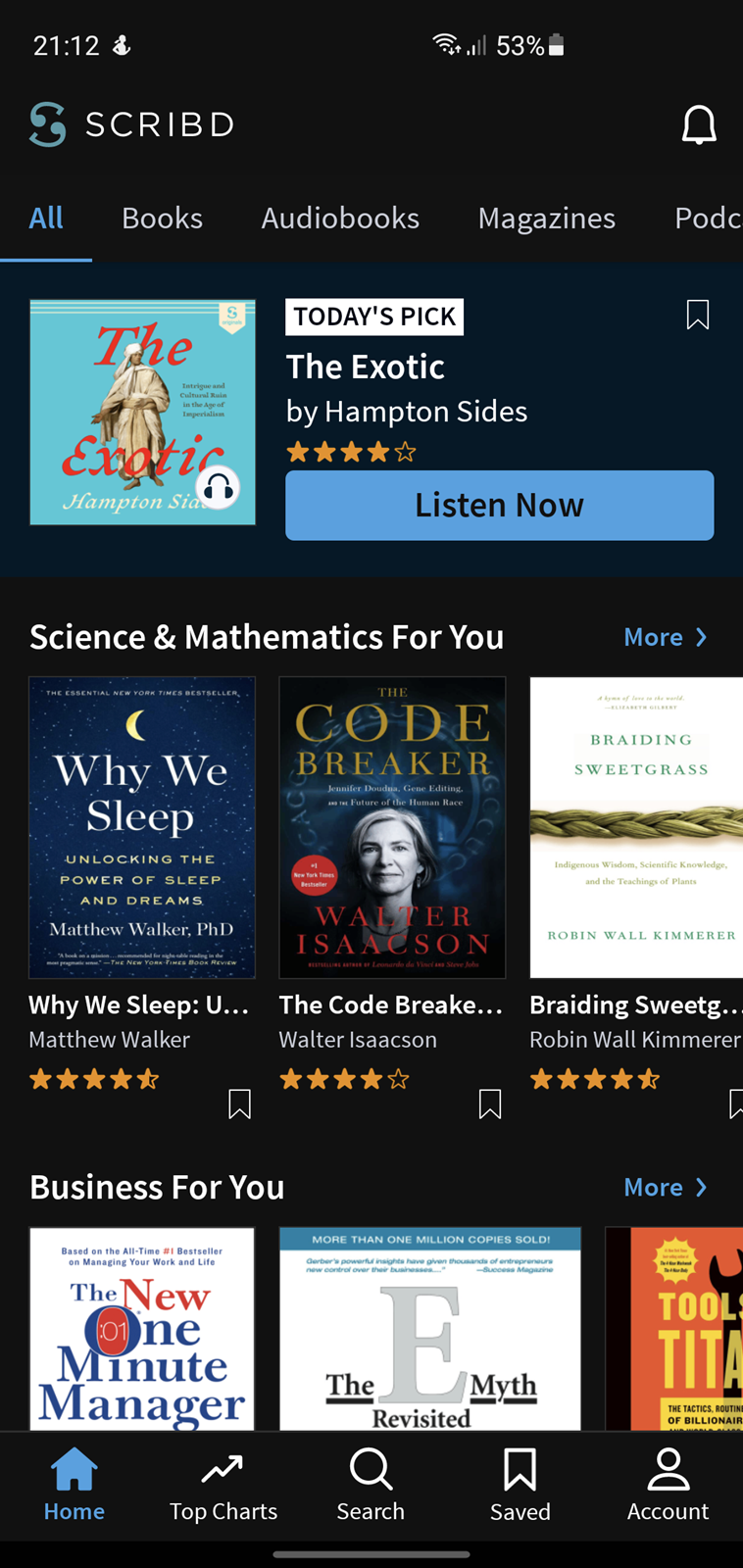This screenshot has height=1568, width=743.
Task: Select the Magazines tab
Action: (x=547, y=218)
